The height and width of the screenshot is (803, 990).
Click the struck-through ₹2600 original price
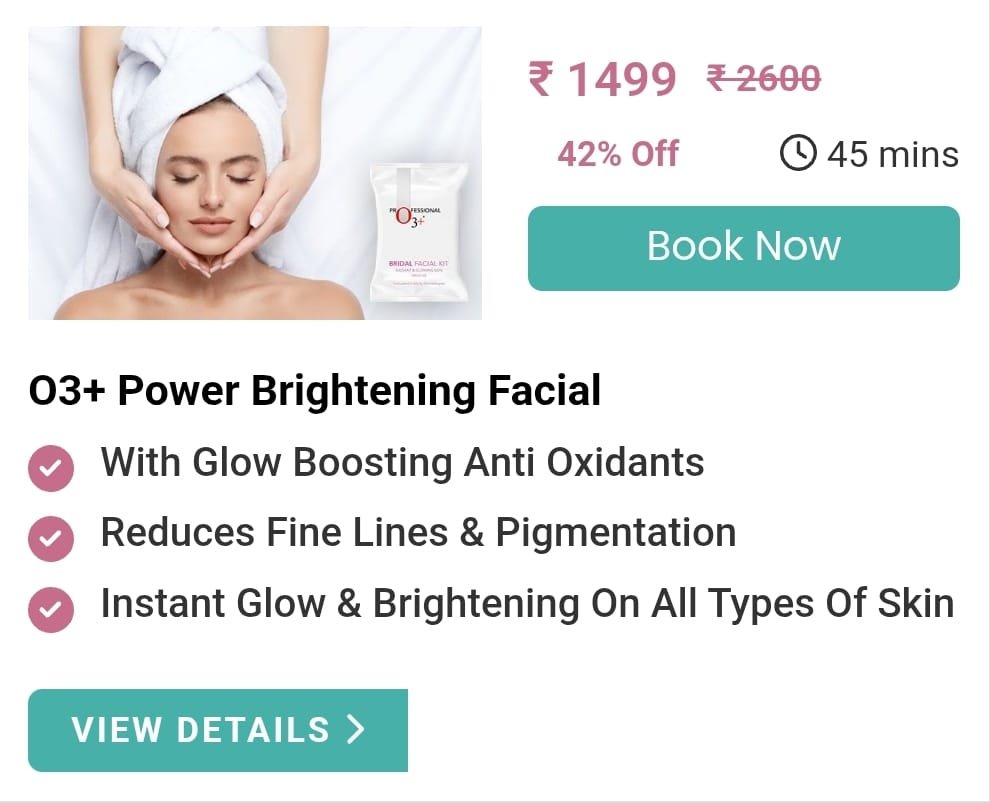[x=764, y=78]
